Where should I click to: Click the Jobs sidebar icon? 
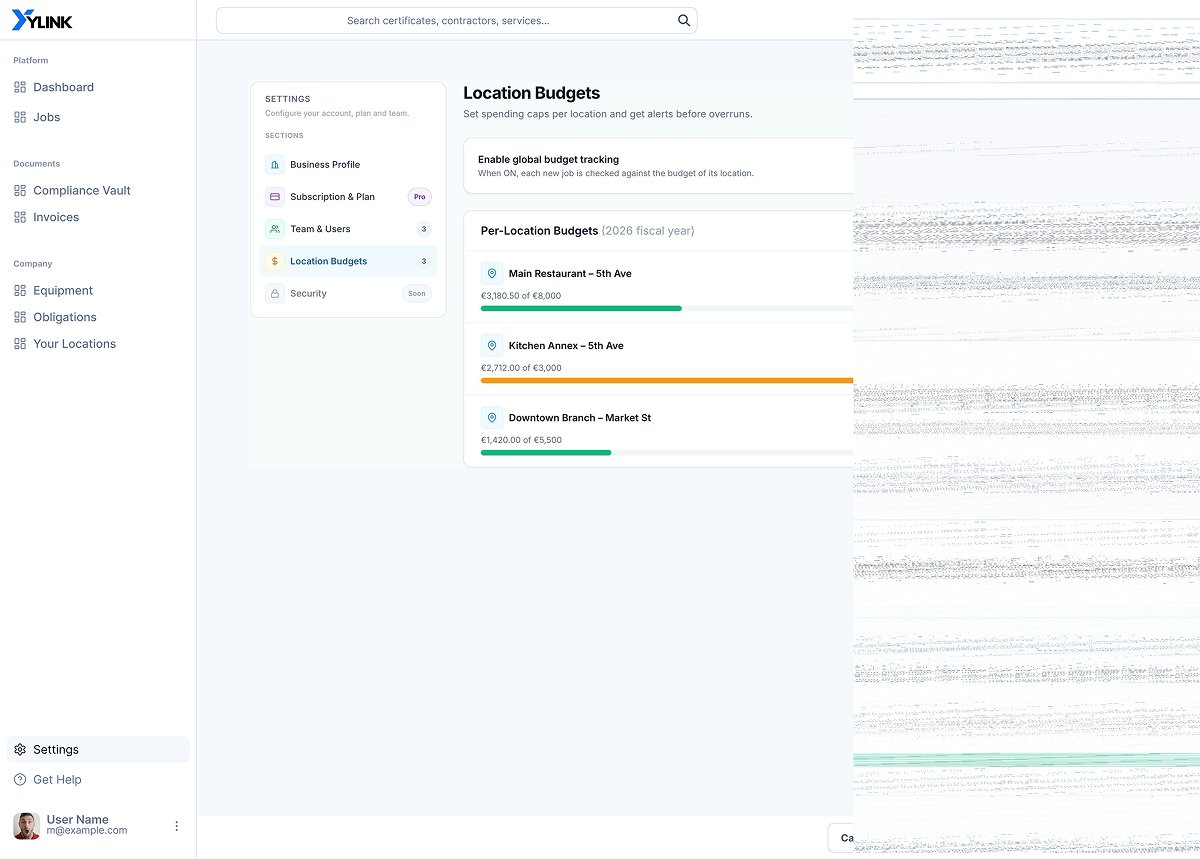[20, 118]
